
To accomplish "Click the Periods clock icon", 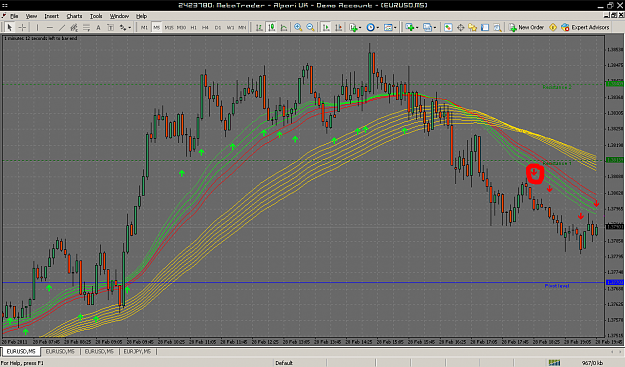I will point(370,27).
